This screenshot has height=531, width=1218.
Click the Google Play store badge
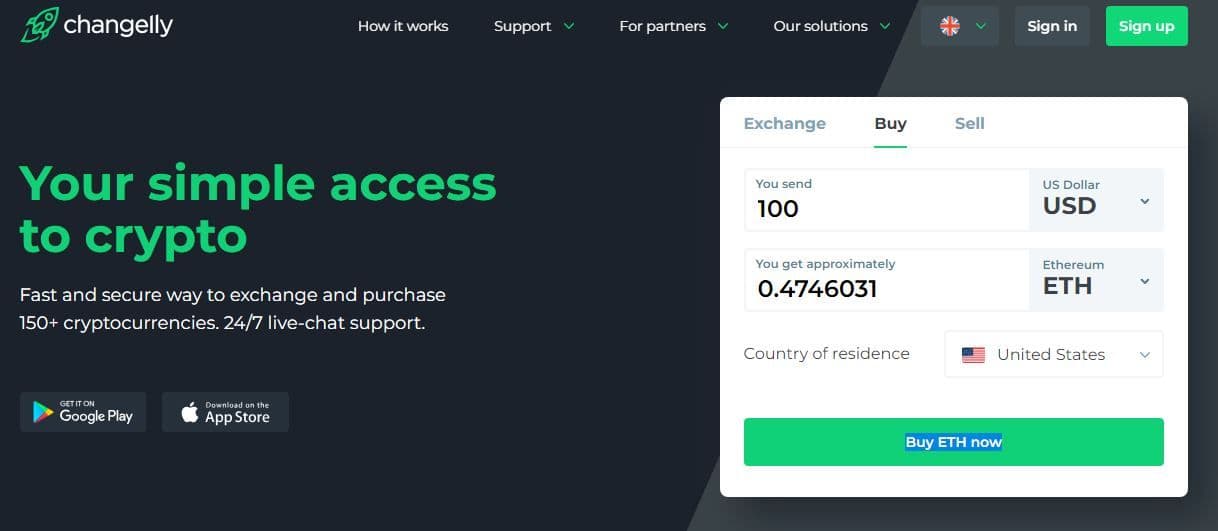[83, 412]
